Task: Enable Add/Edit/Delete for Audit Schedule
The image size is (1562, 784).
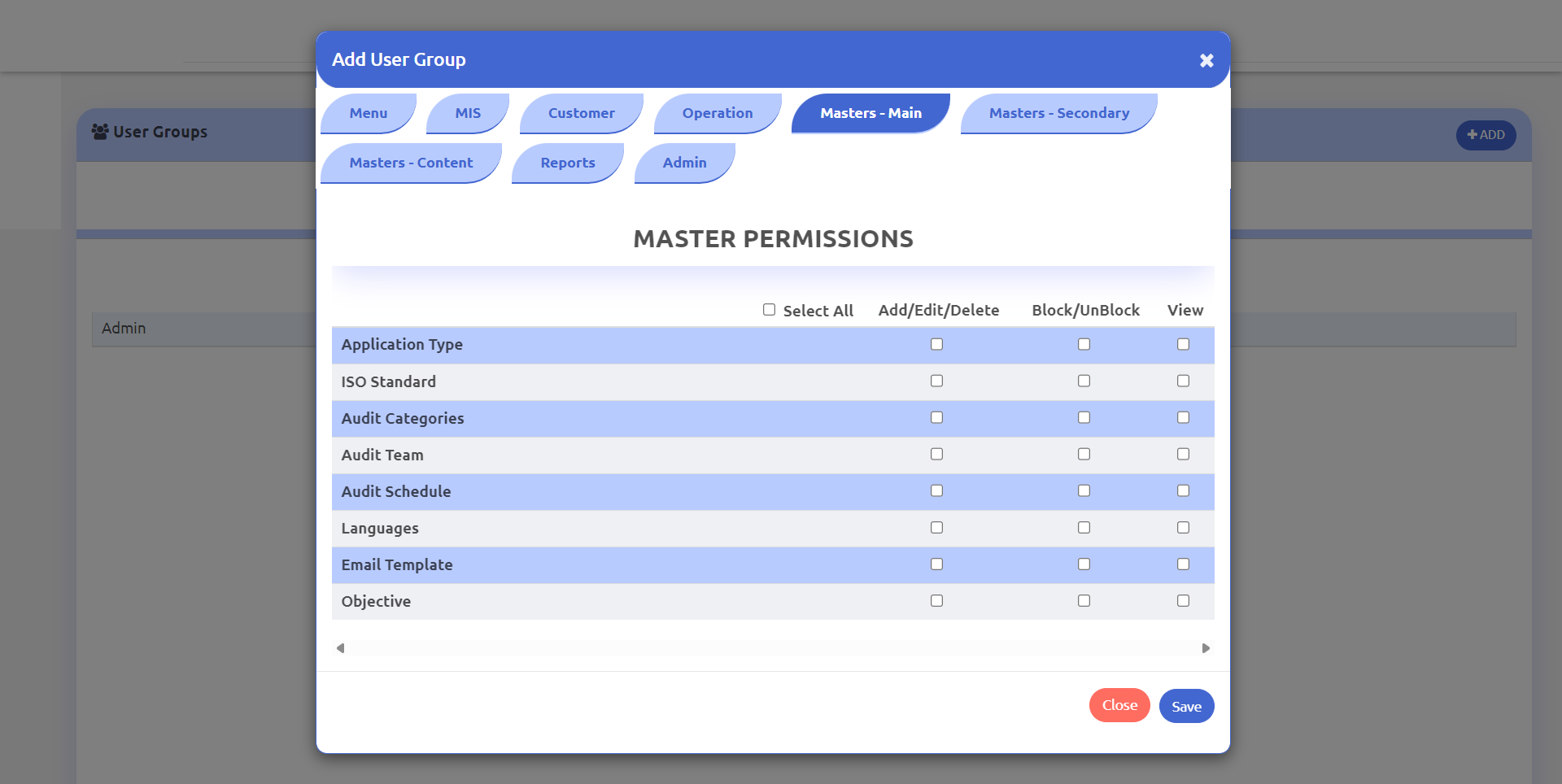Action: tap(936, 490)
